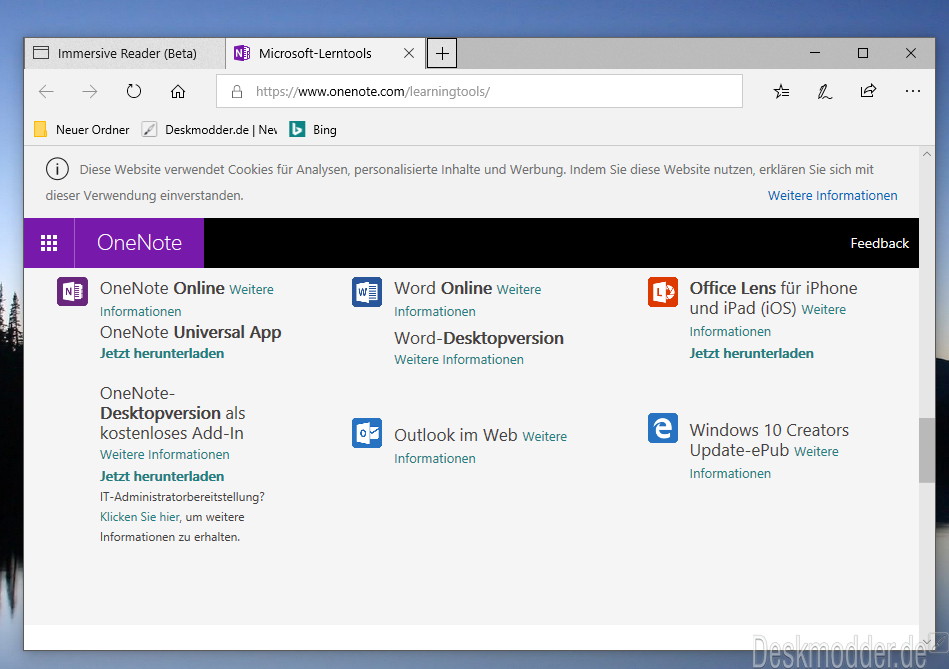
Task: Click the orange Office Lens icon
Action: (x=663, y=292)
